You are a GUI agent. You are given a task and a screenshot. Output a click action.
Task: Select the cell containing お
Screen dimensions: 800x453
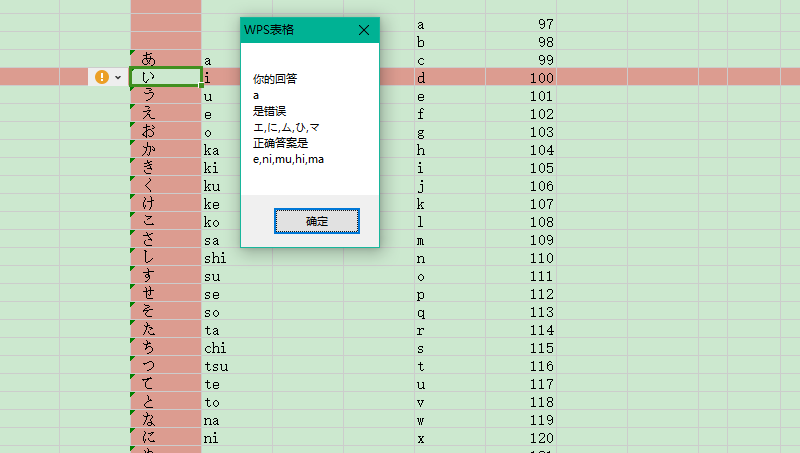tap(166, 131)
